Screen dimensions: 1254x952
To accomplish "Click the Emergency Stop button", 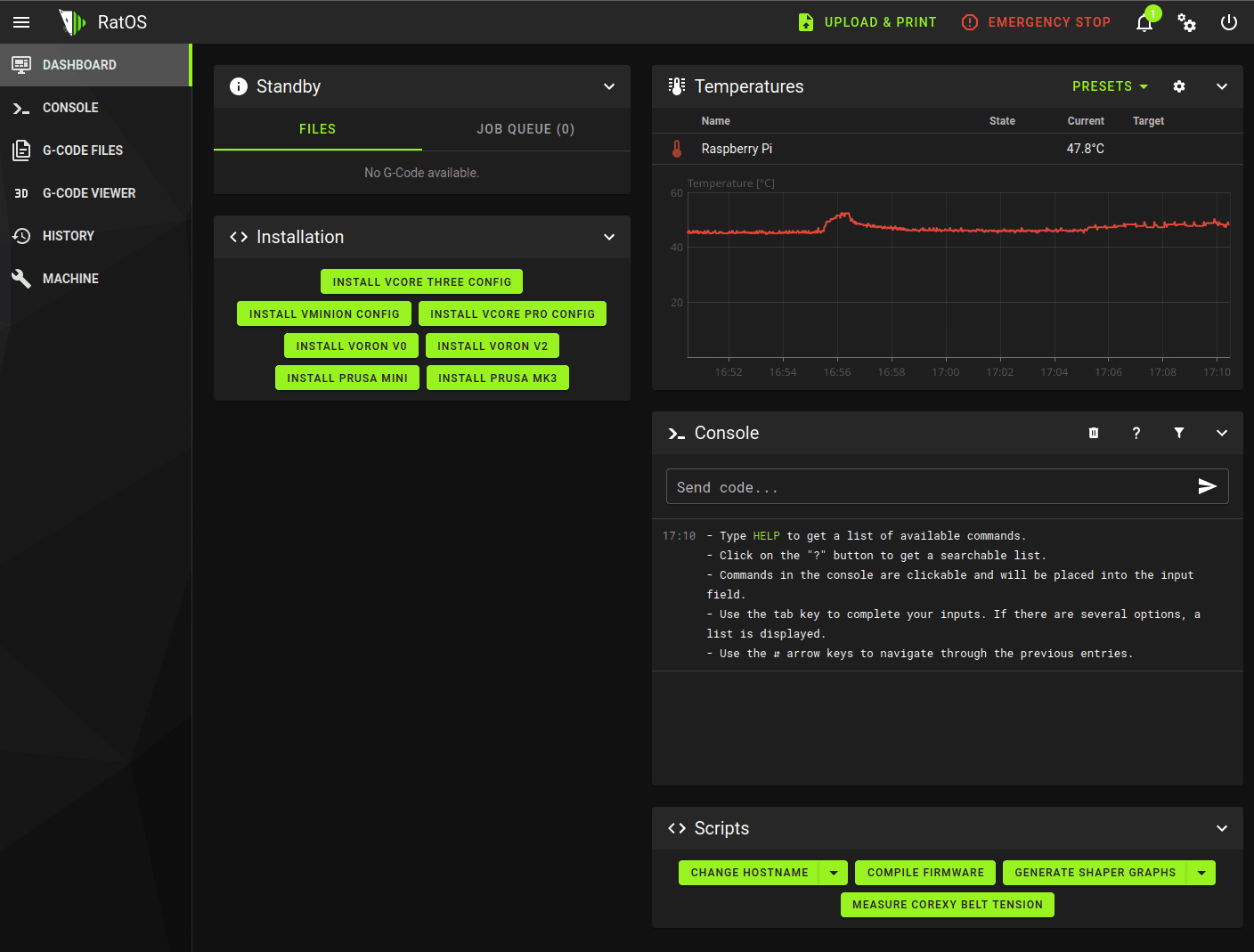I will point(1036,22).
